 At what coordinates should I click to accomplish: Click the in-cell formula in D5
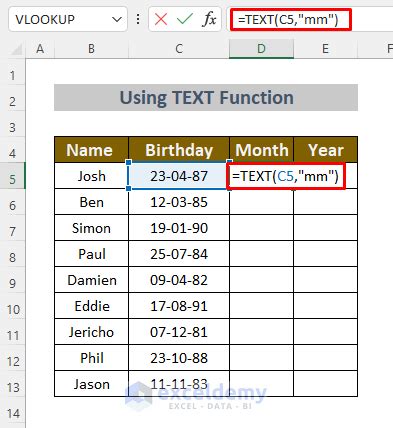tap(285, 176)
